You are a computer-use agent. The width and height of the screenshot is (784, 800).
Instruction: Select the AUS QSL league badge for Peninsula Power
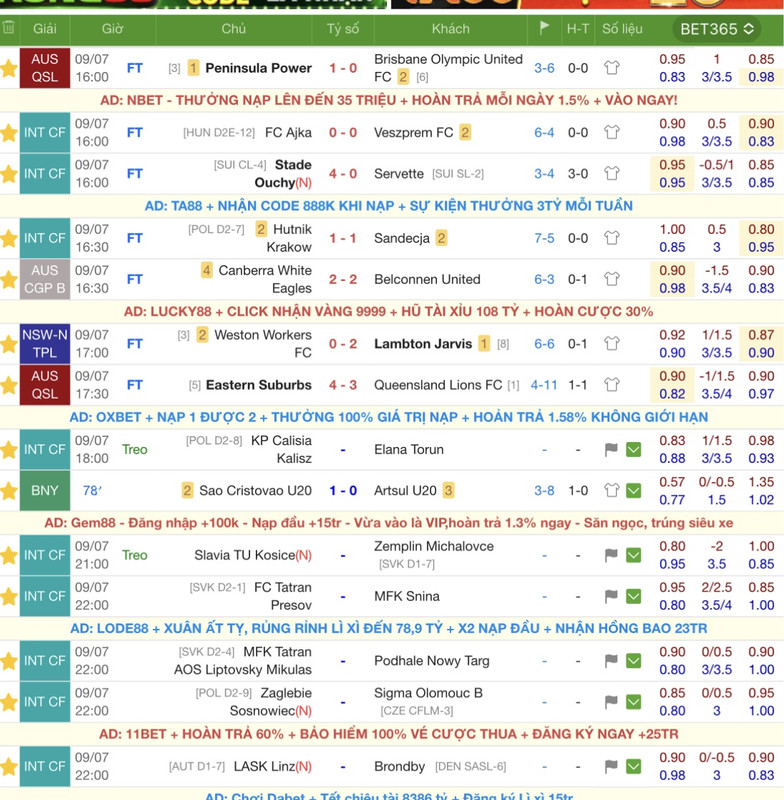pyautogui.click(x=45, y=68)
